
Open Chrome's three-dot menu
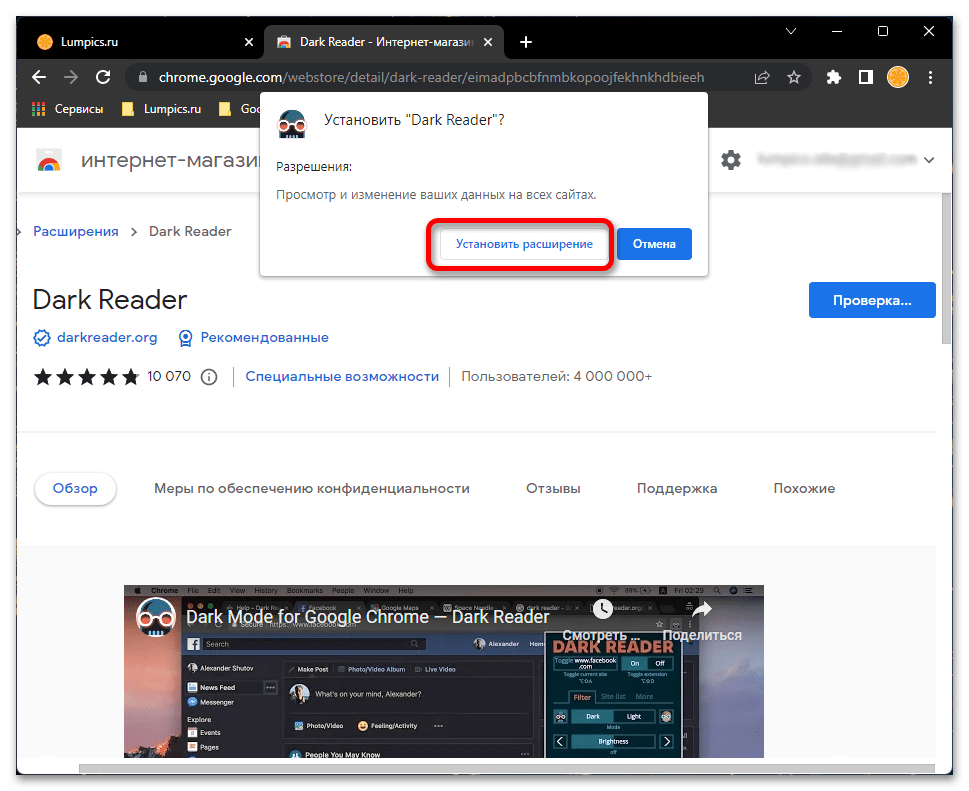tap(930, 77)
